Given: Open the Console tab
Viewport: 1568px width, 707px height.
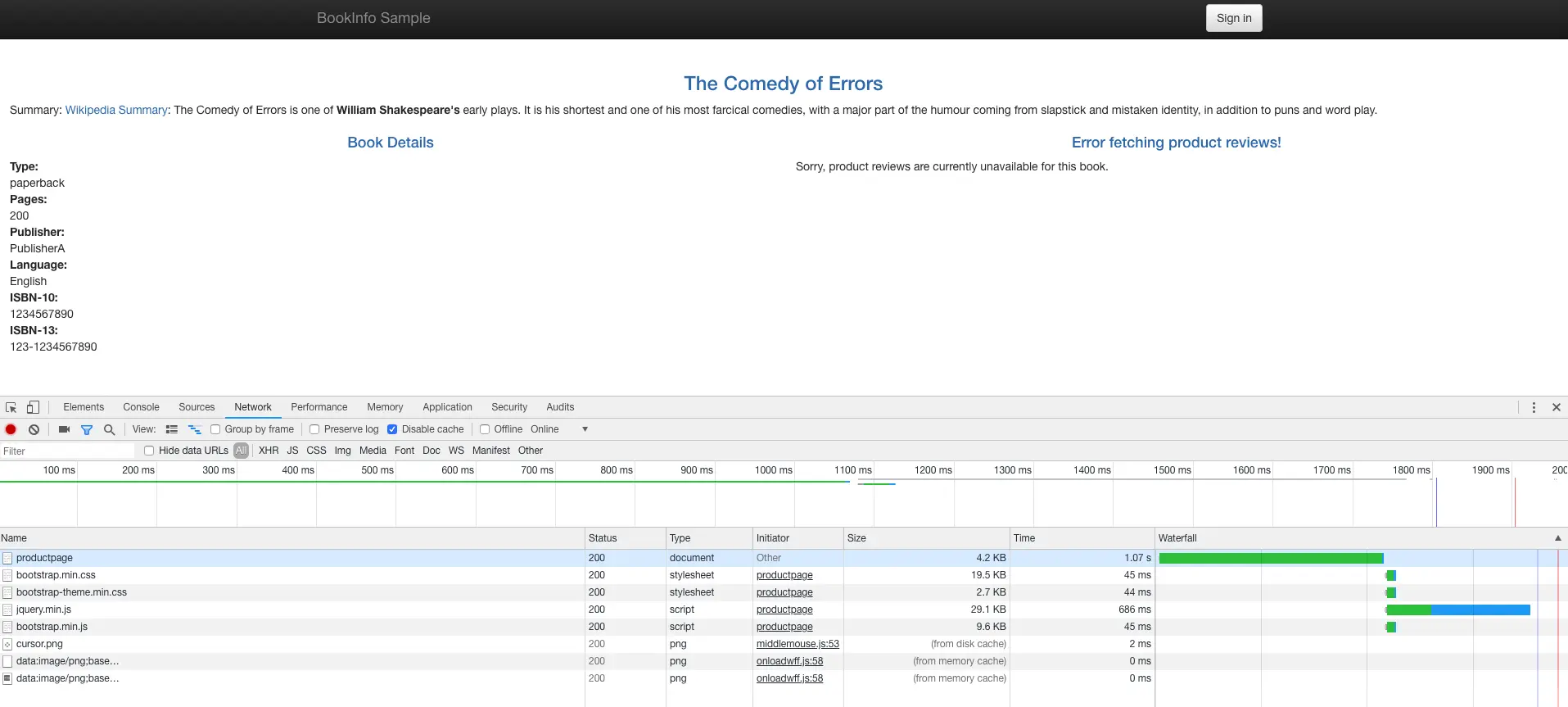Looking at the screenshot, I should click(141, 407).
